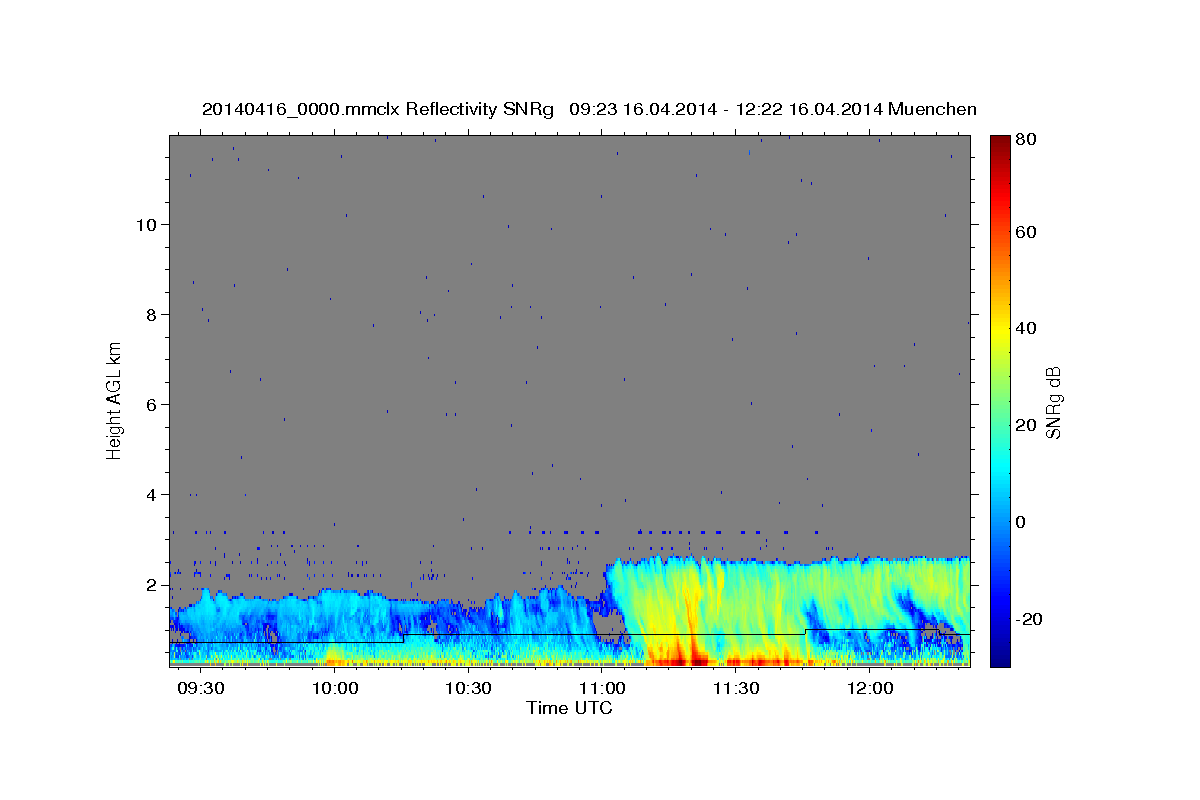Click the colorbar value 80

(1025, 140)
